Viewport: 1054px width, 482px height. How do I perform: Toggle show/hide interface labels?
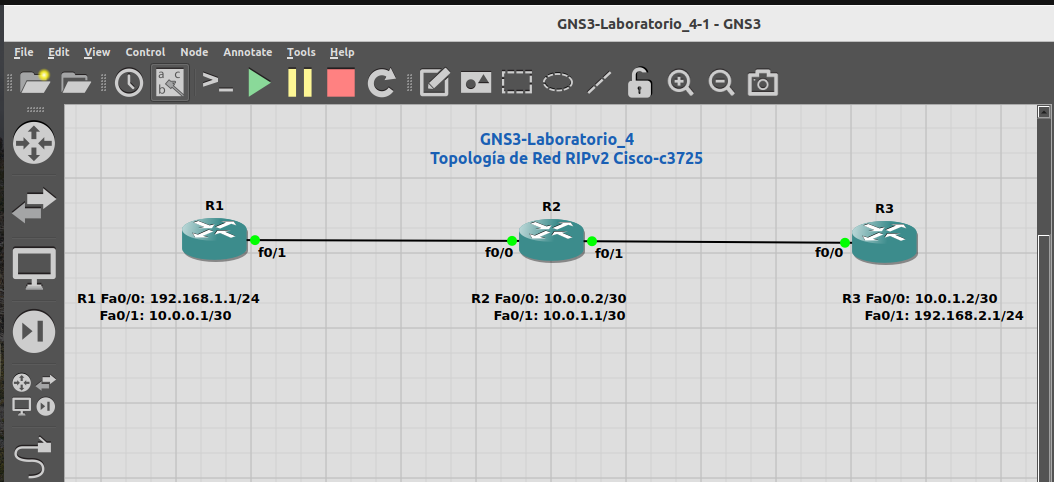pos(170,83)
